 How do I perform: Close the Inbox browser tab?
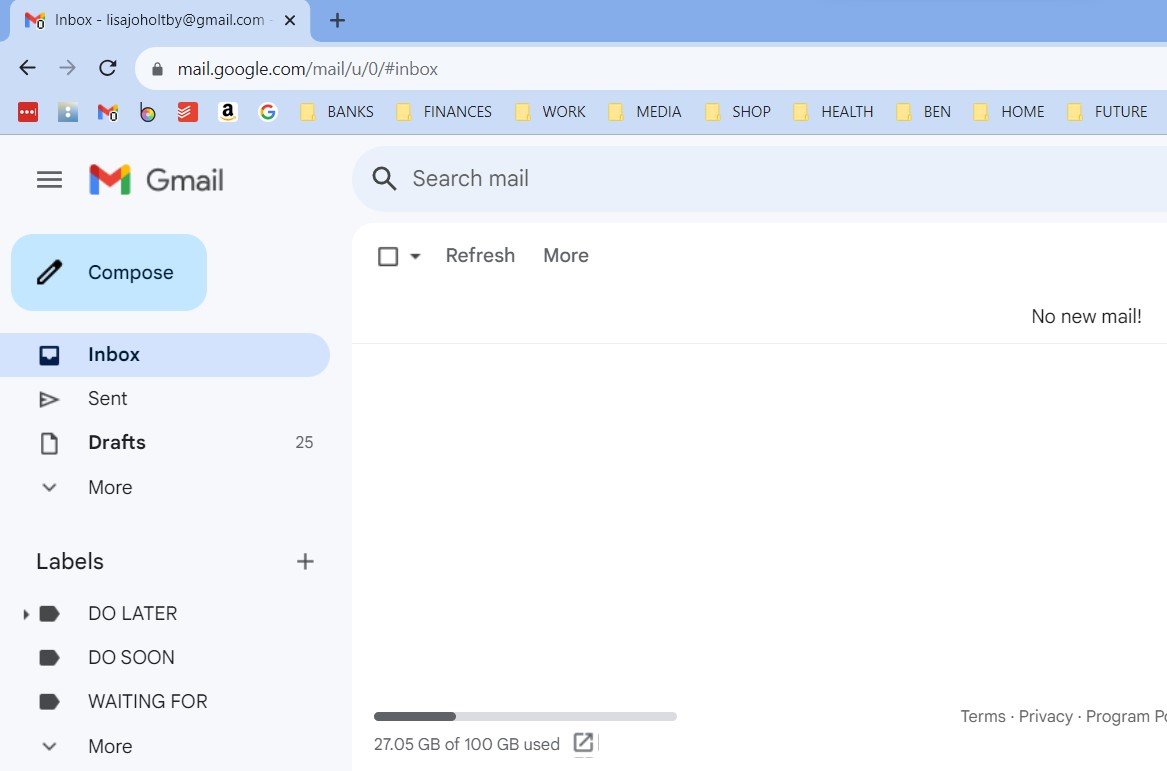[x=290, y=20]
